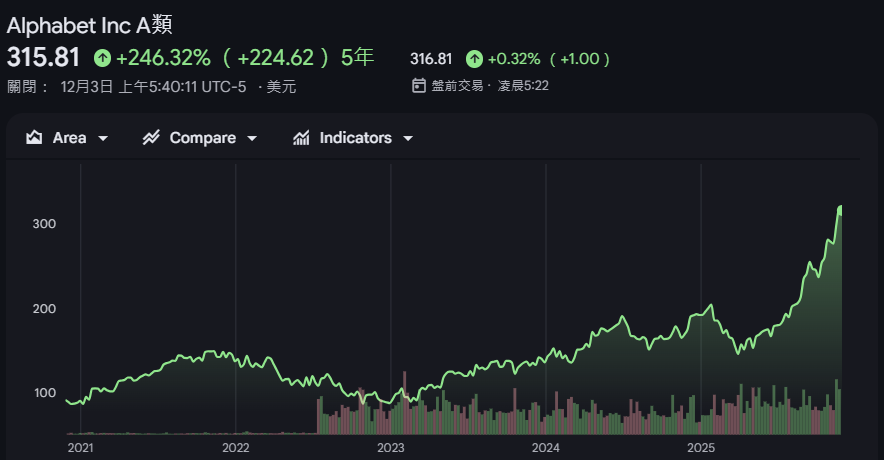
Task: Select the Alphabet Inc A類 title
Action: click(89, 25)
